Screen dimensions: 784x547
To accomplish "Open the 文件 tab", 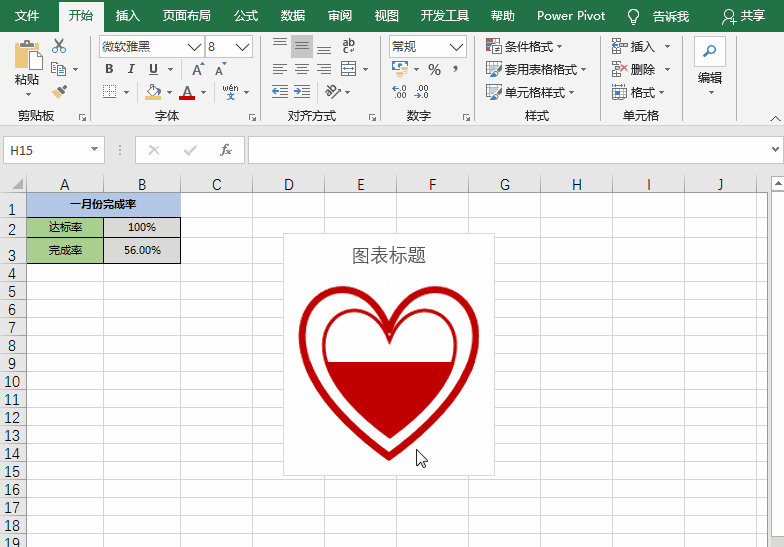I will pos(27,16).
